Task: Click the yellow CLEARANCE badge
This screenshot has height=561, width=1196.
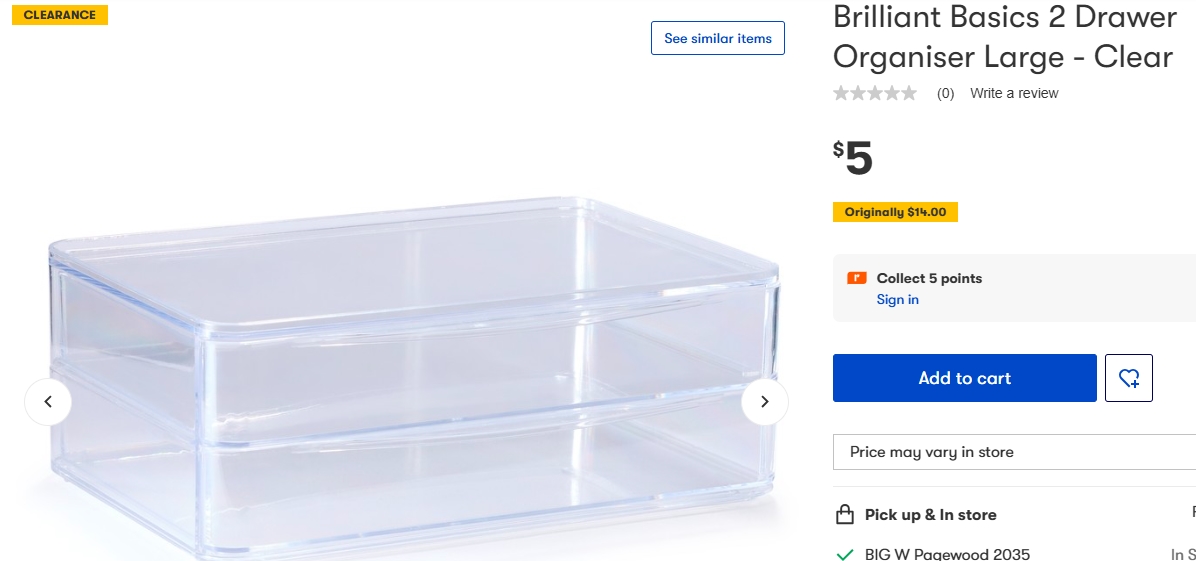Action: [x=60, y=15]
